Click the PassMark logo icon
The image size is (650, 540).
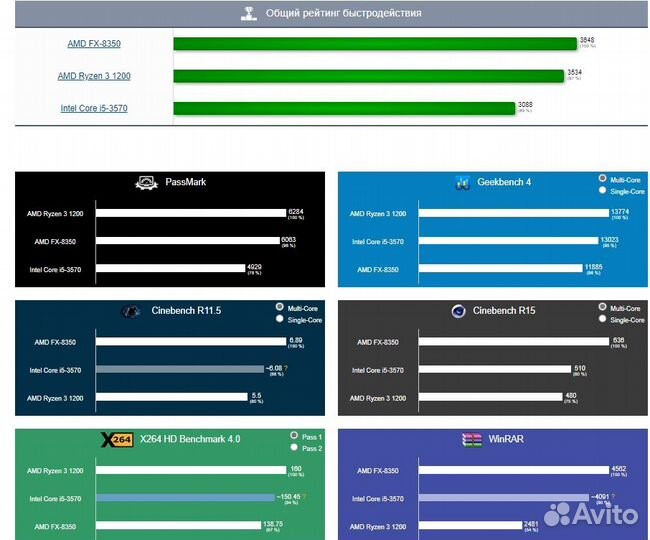tap(144, 182)
